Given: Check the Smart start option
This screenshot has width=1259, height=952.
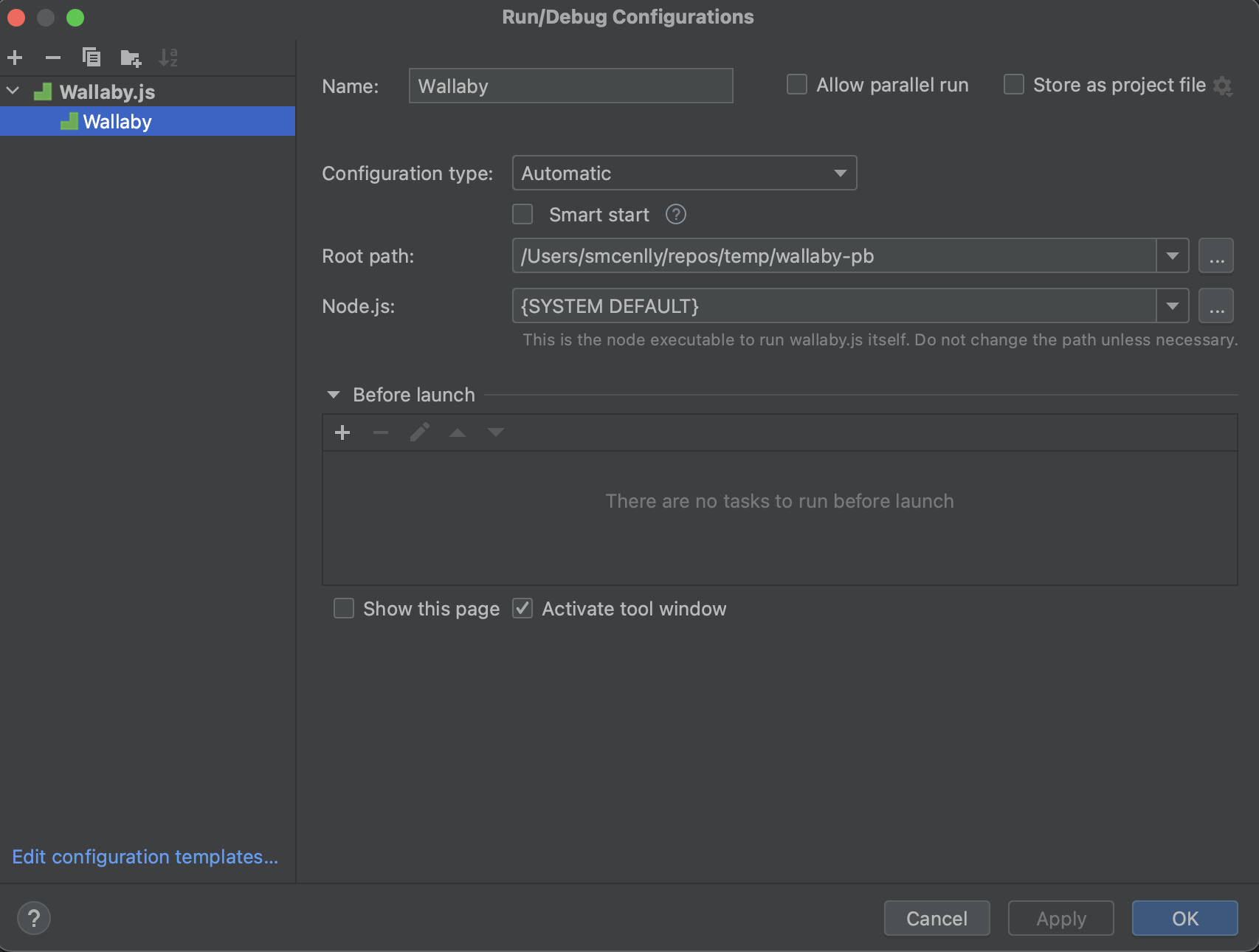Looking at the screenshot, I should pos(522,214).
